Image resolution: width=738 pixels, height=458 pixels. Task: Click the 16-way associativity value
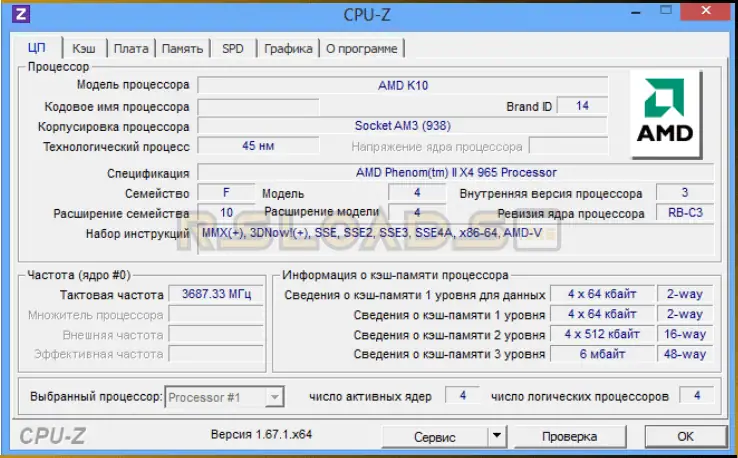pos(685,334)
